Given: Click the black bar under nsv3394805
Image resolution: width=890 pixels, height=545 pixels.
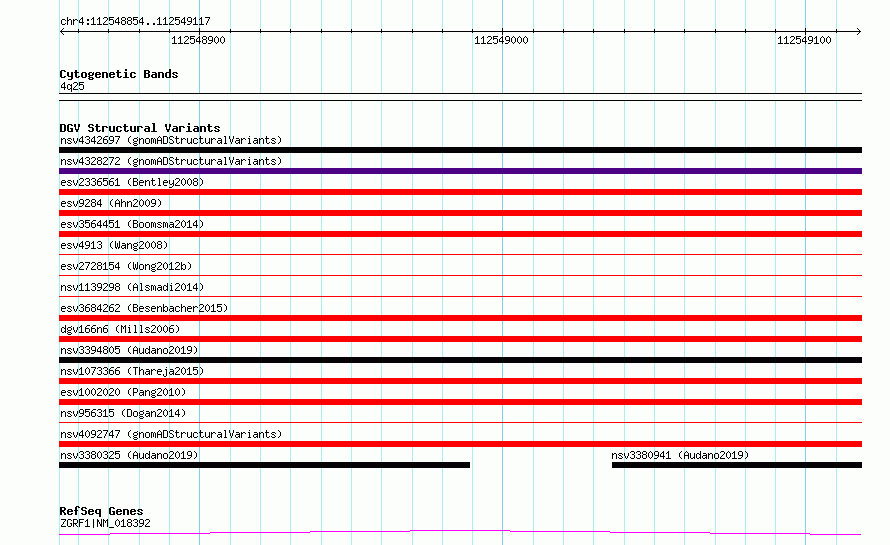Looking at the screenshot, I should tap(460, 360).
